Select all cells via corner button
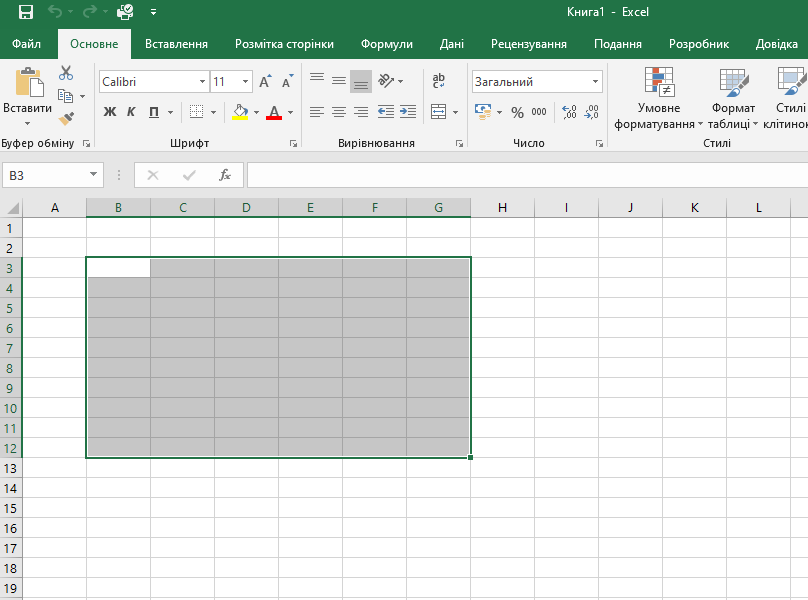 pos(12,208)
